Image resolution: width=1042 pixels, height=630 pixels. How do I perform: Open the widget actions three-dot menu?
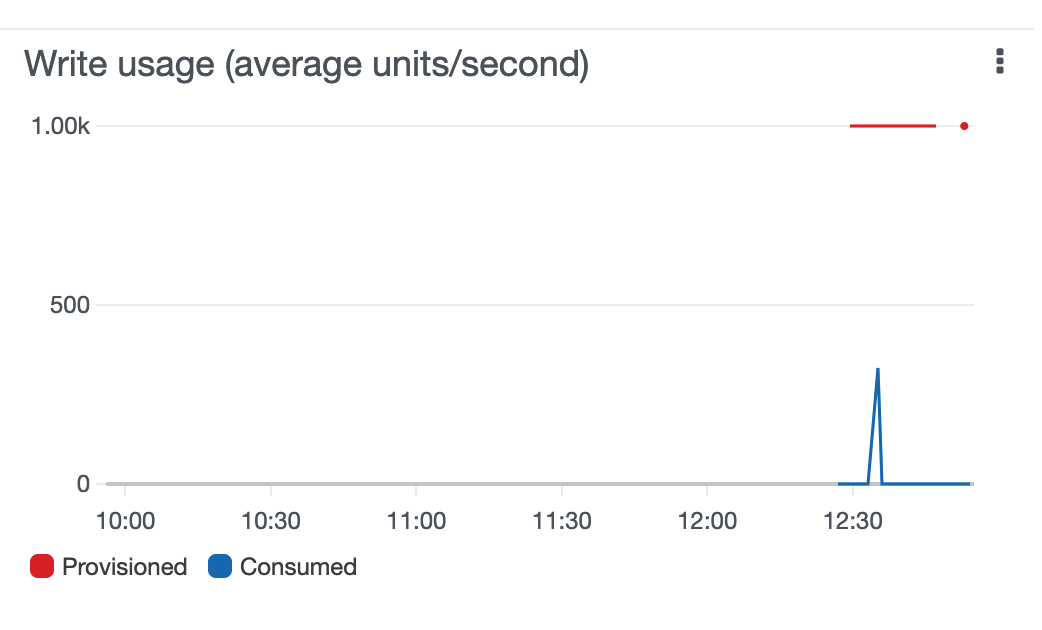tap(999, 61)
